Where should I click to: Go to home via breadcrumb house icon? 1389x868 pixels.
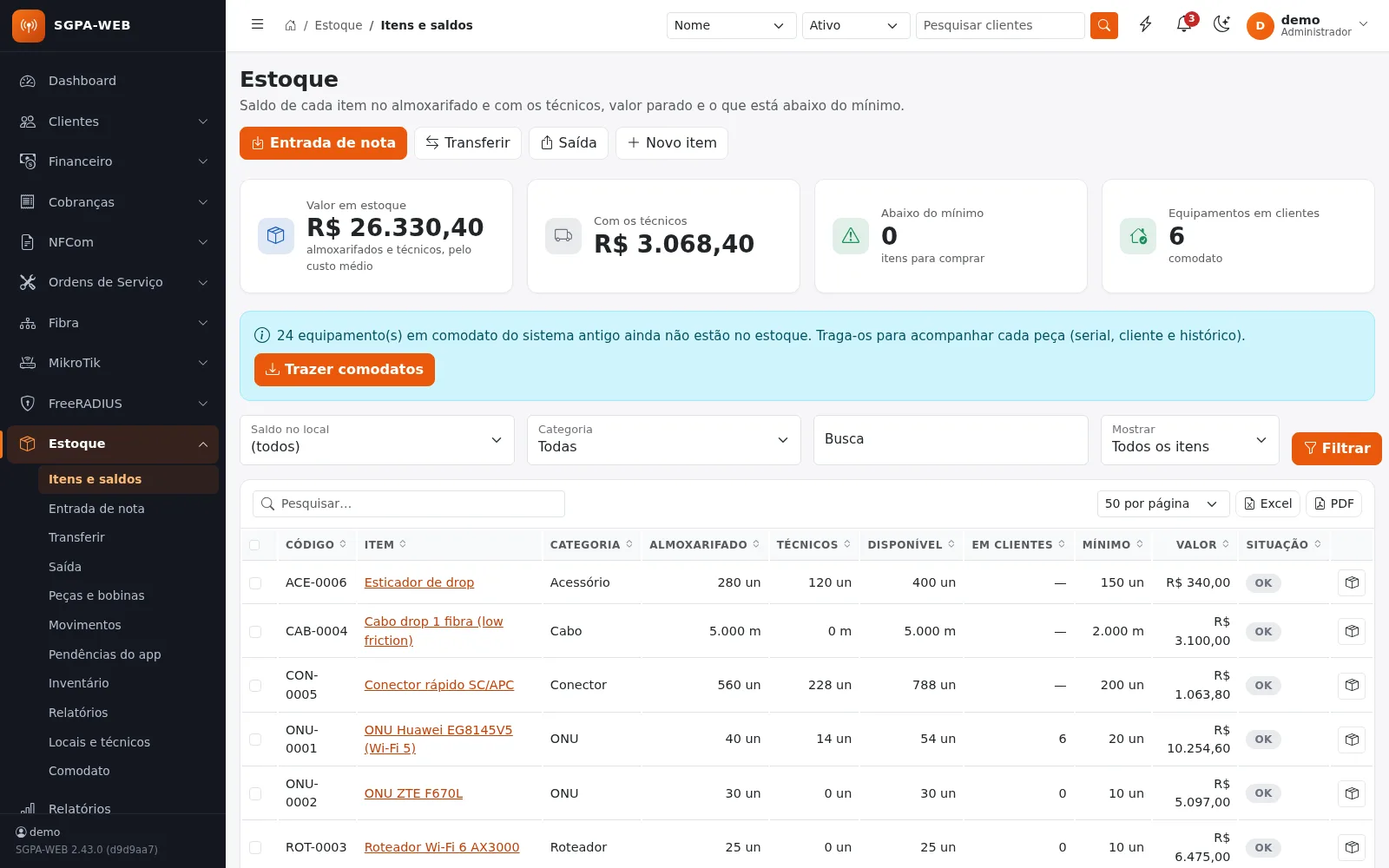pos(290,25)
